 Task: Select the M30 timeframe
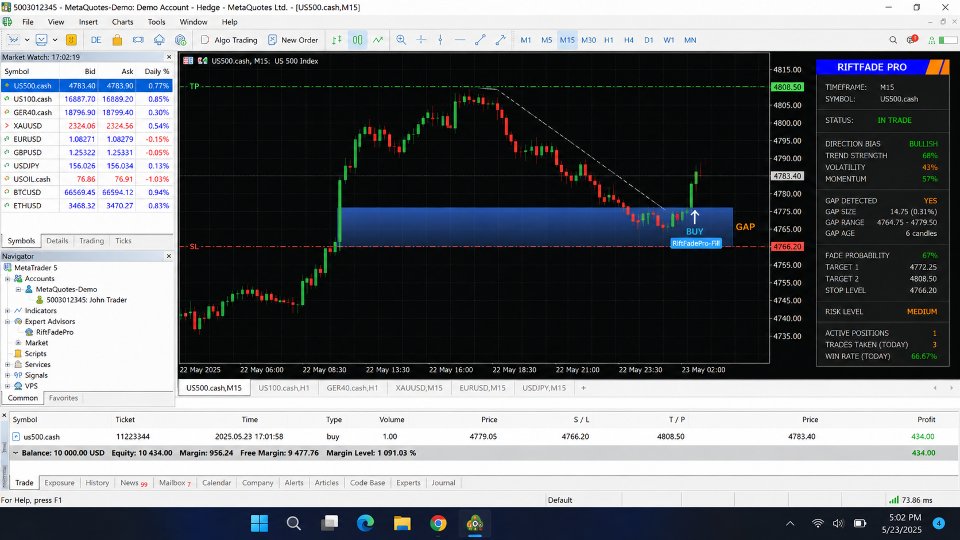coord(588,40)
